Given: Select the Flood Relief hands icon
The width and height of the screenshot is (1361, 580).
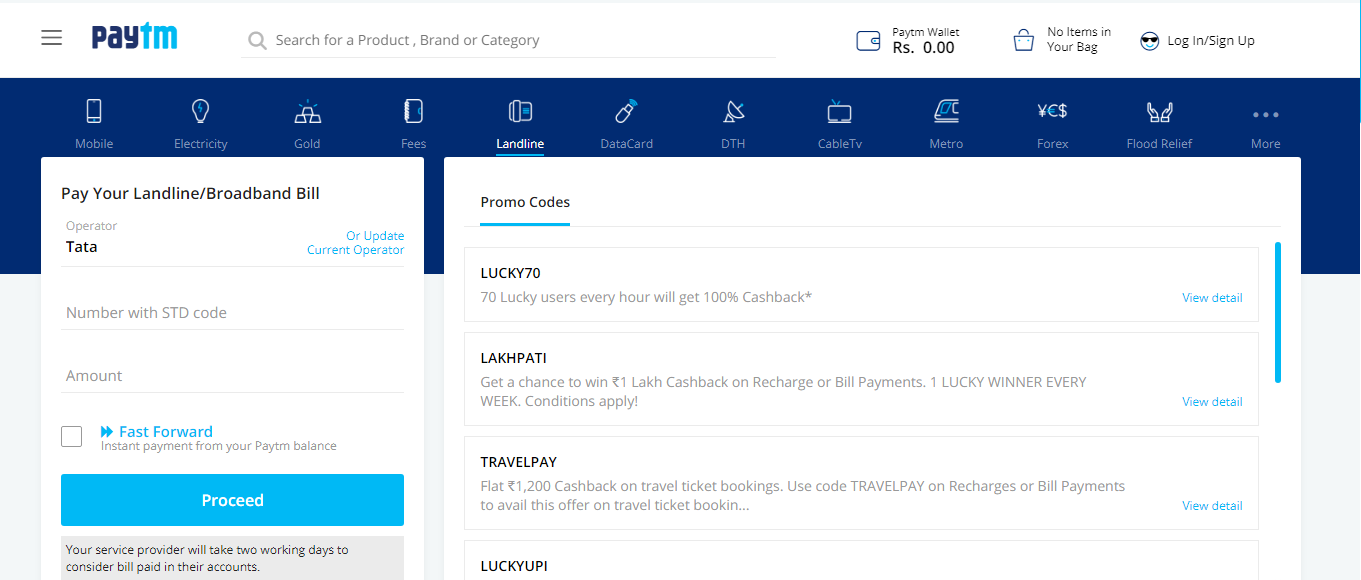Looking at the screenshot, I should tap(1159, 112).
